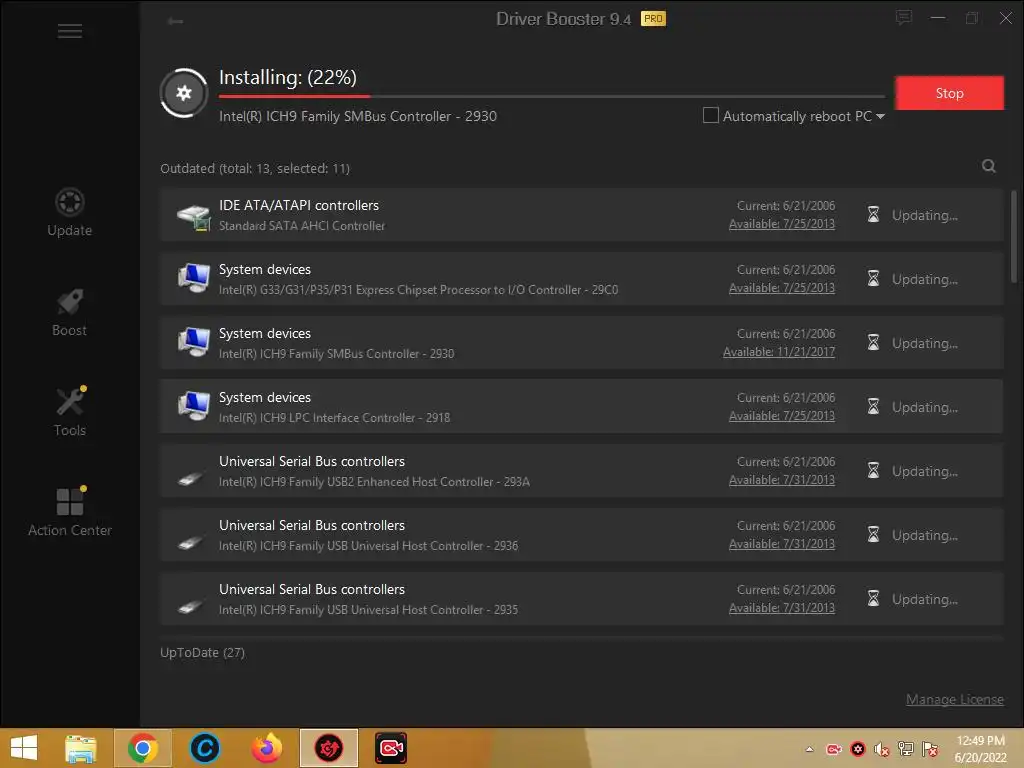Viewport: 1024px width, 768px height.
Task: Click the UpToDate (27) section header
Action: coord(202,652)
